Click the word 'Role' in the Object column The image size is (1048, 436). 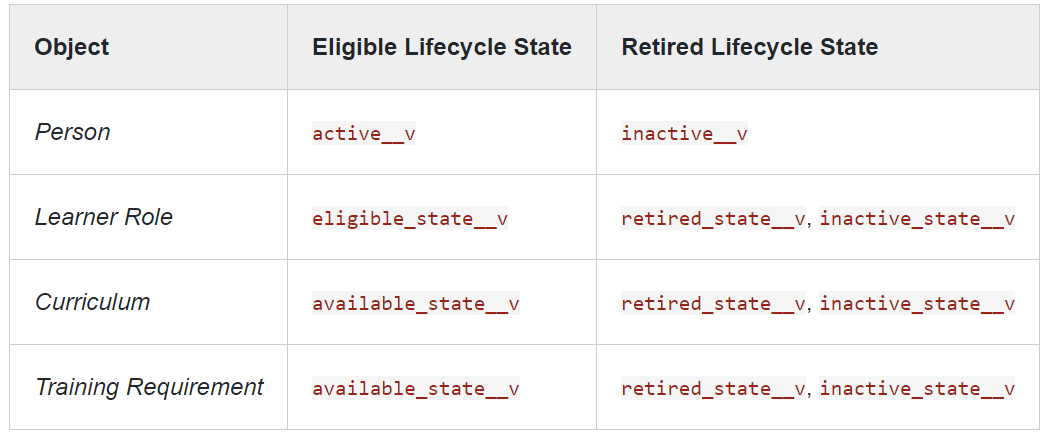(148, 217)
